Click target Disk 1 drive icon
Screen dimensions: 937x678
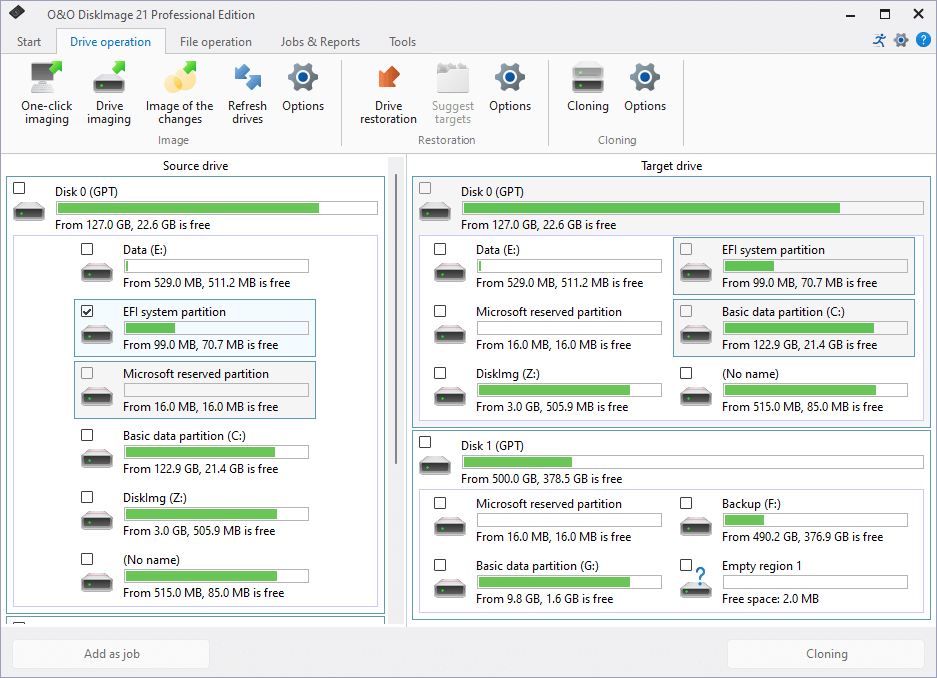(x=435, y=465)
